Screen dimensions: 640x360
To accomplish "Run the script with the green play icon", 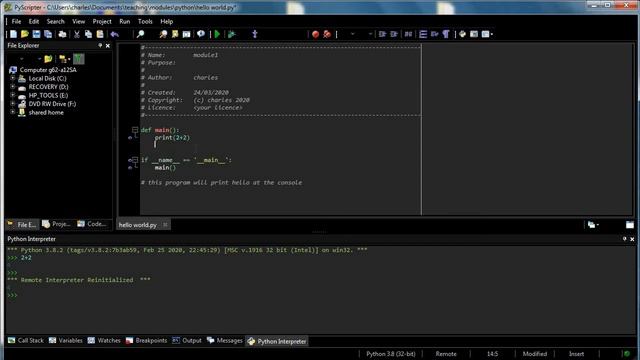I will (x=217, y=34).
